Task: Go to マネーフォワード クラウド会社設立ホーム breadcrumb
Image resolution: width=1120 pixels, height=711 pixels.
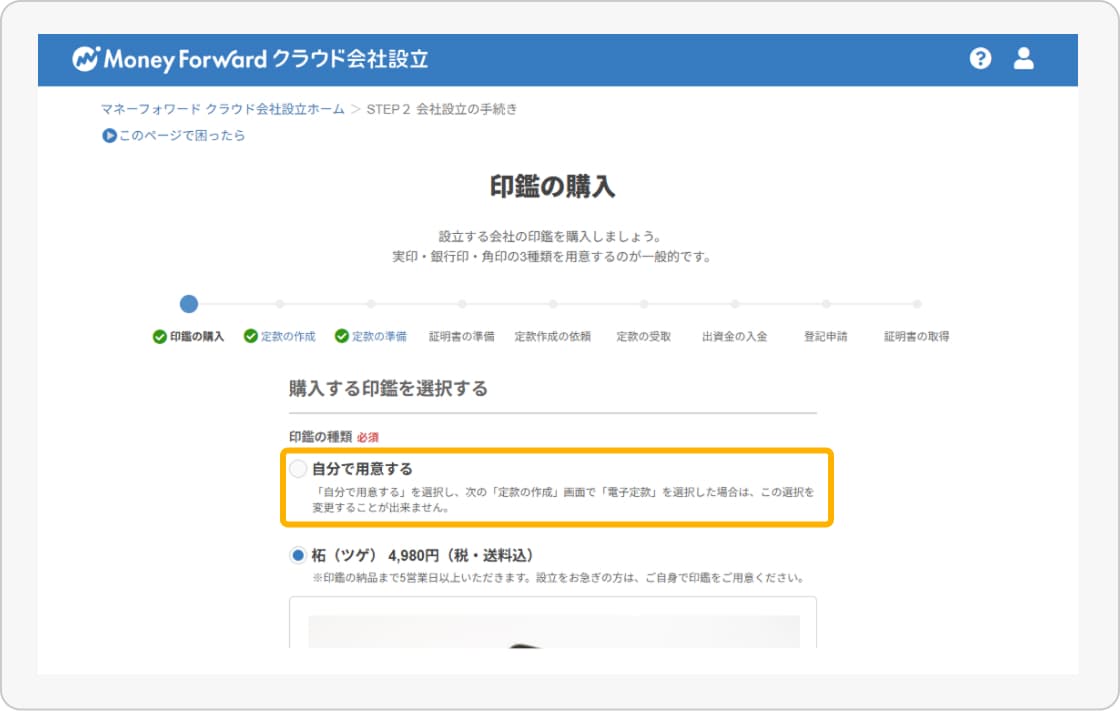Action: (x=222, y=109)
